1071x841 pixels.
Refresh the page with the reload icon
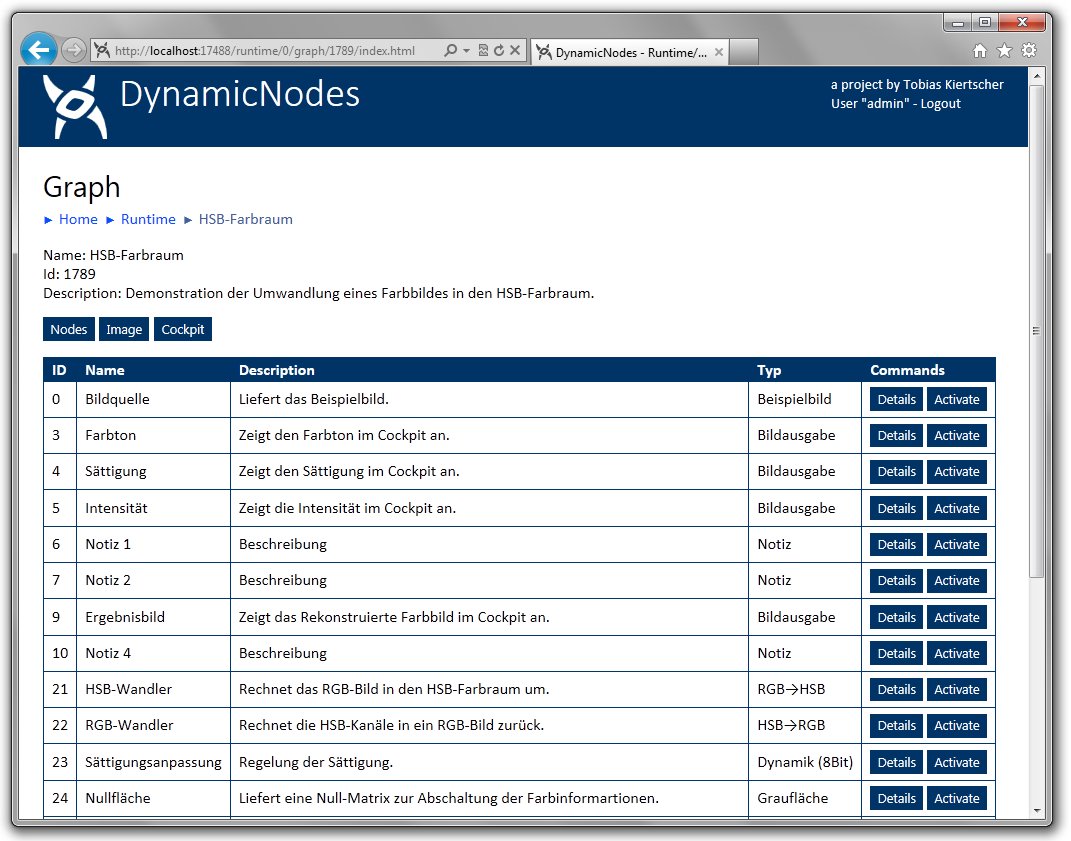pyautogui.click(x=498, y=51)
